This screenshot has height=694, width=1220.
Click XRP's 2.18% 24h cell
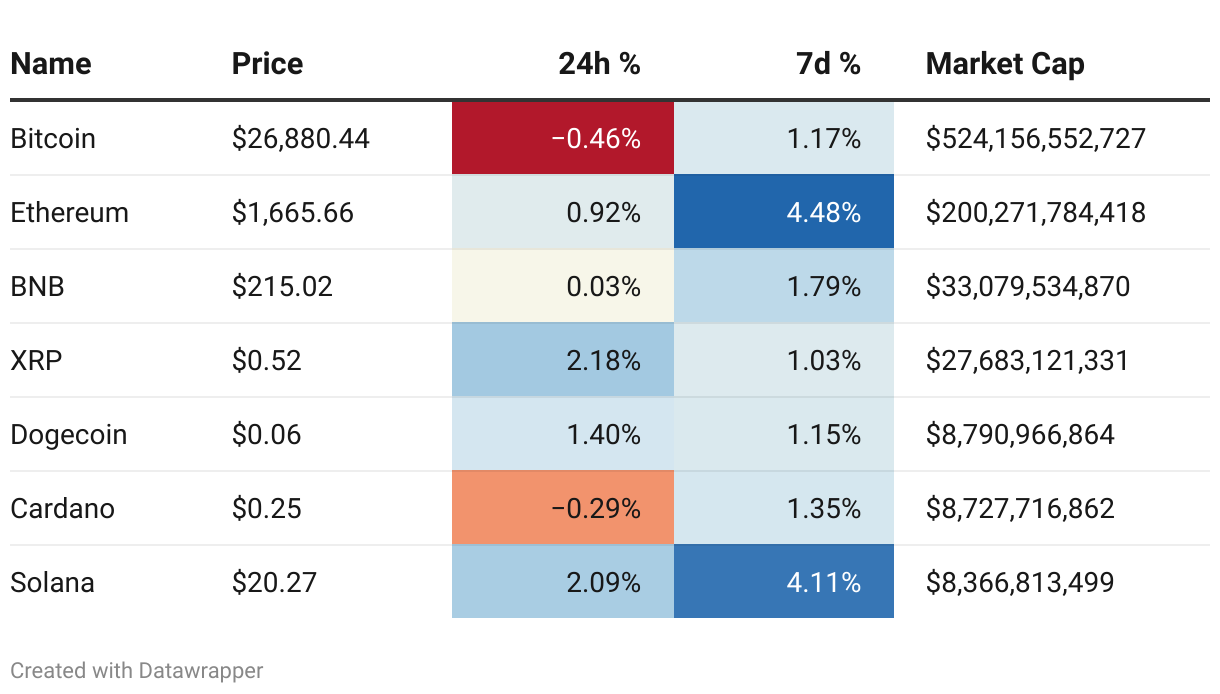563,360
